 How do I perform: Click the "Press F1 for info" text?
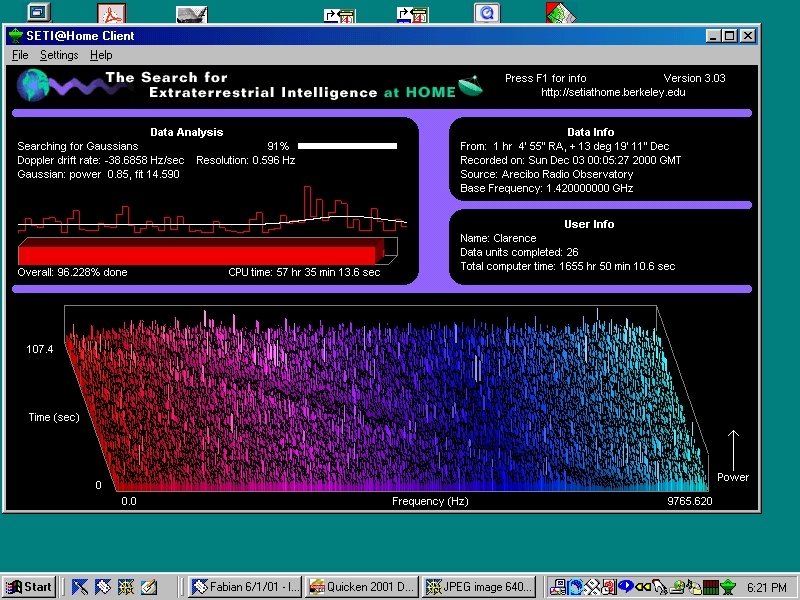pos(545,79)
